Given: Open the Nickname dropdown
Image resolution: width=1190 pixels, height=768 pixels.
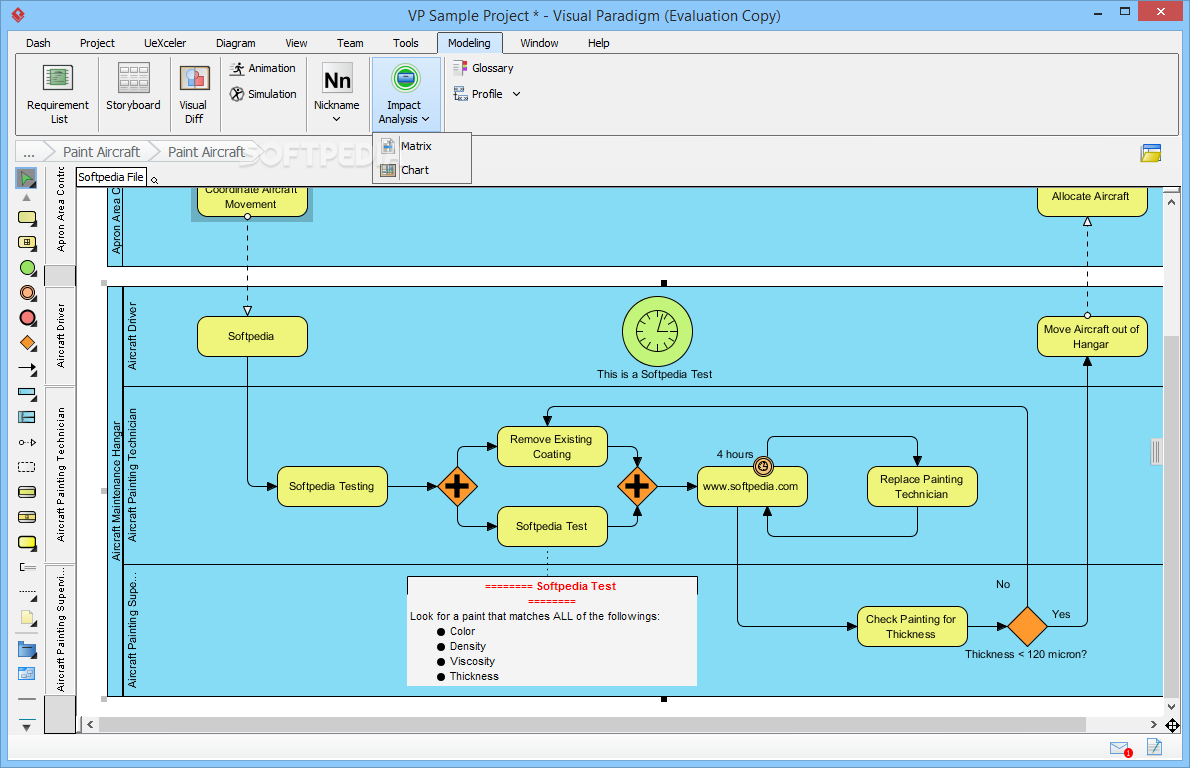Looking at the screenshot, I should pos(336,94).
